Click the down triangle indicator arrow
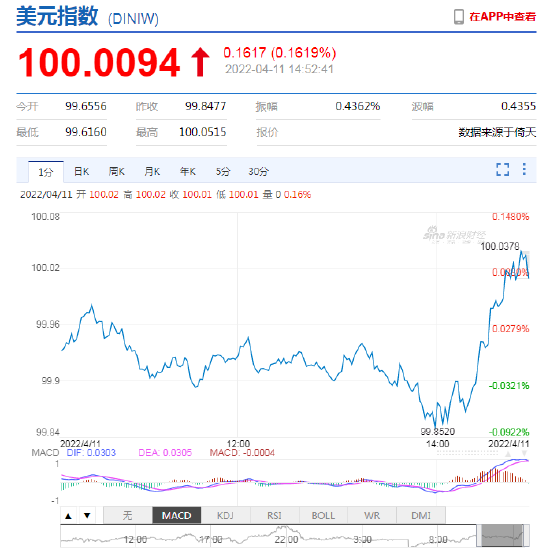550x549 pixels. (87, 516)
